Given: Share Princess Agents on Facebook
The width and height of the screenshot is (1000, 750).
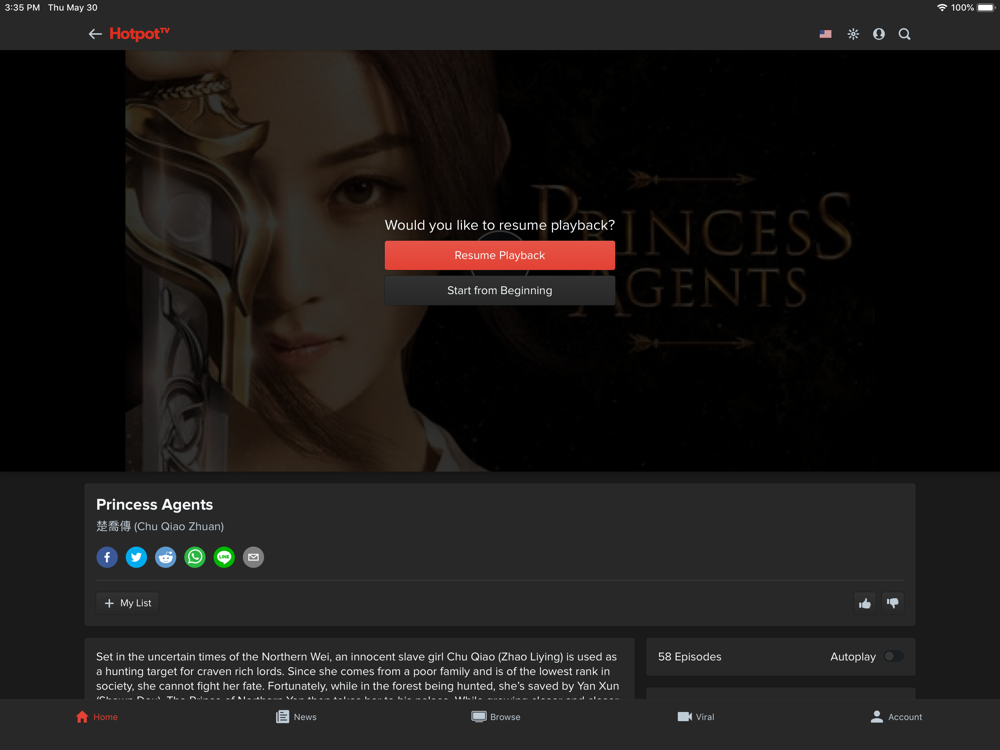Looking at the screenshot, I should [107, 557].
